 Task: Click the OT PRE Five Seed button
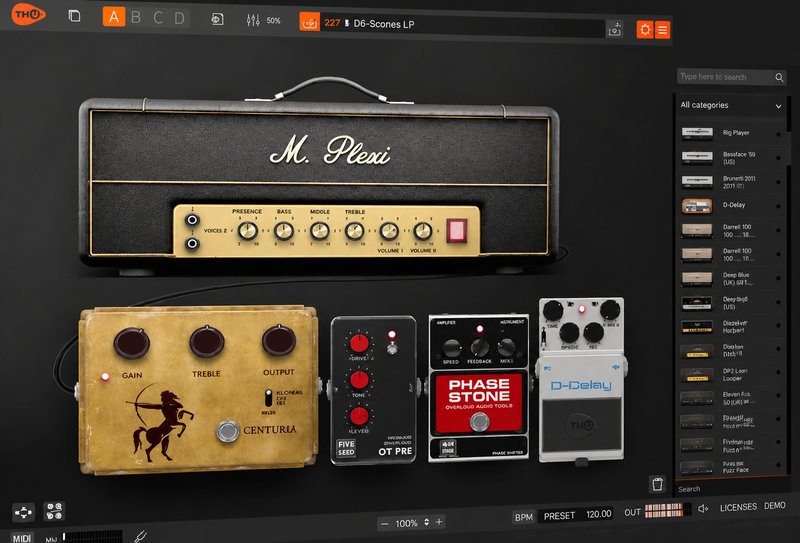(x=346, y=448)
